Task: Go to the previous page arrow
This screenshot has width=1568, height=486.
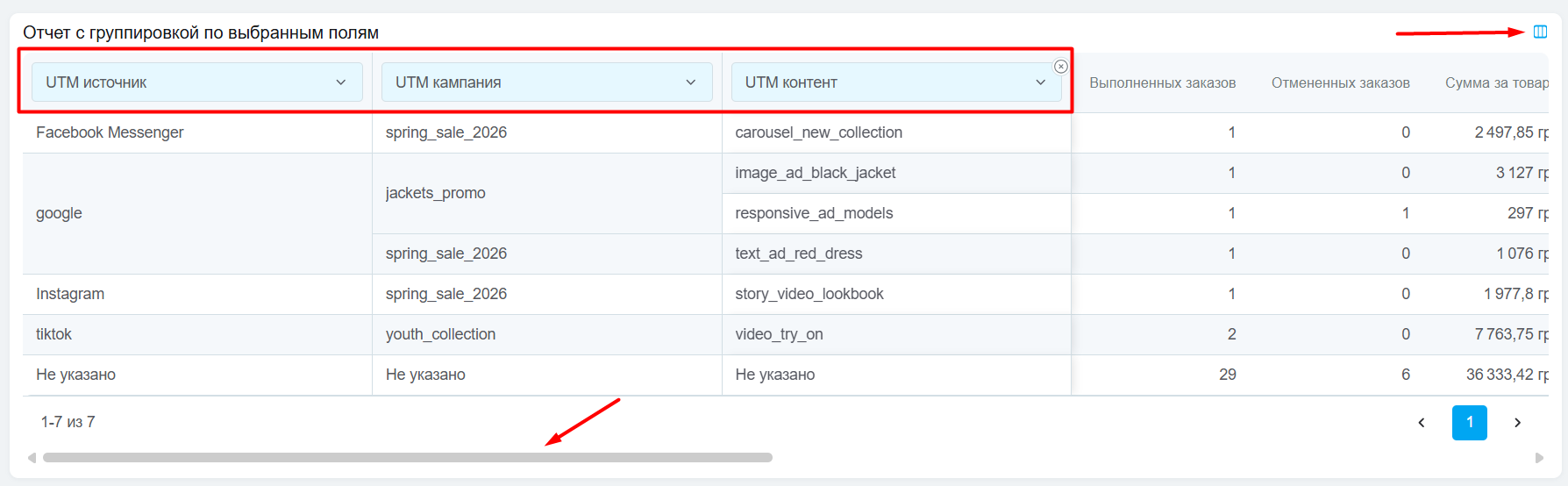Action: pyautogui.click(x=1422, y=423)
